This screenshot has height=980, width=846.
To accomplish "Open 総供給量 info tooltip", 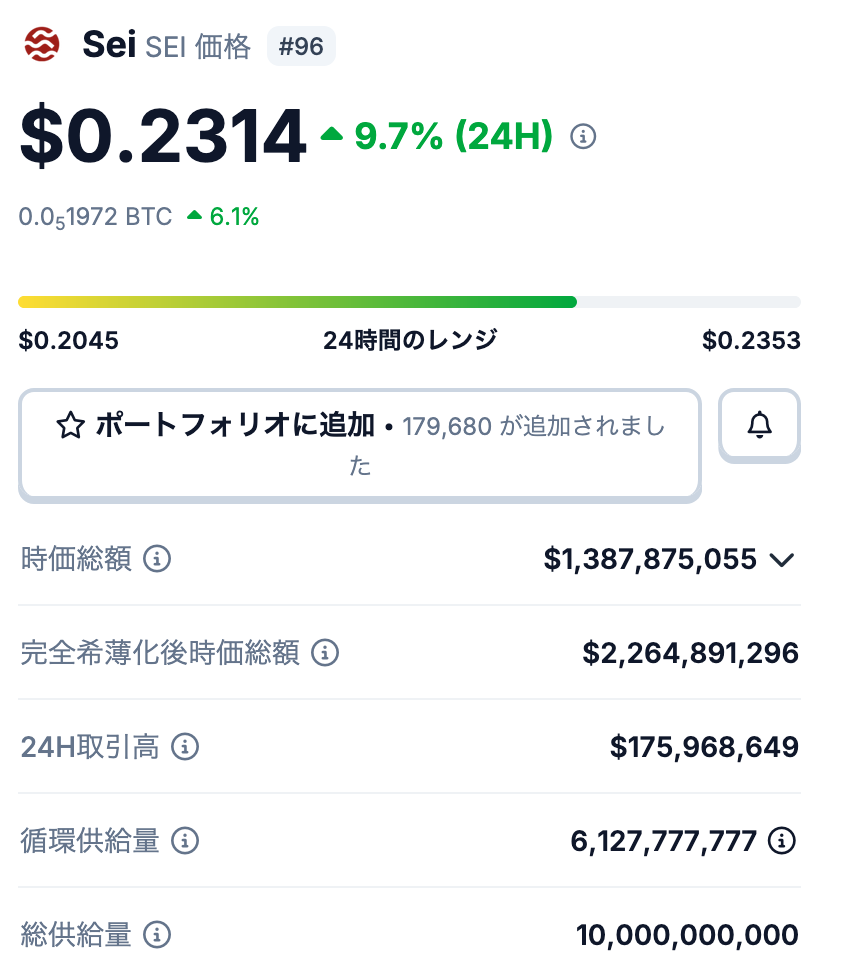I will [x=156, y=935].
